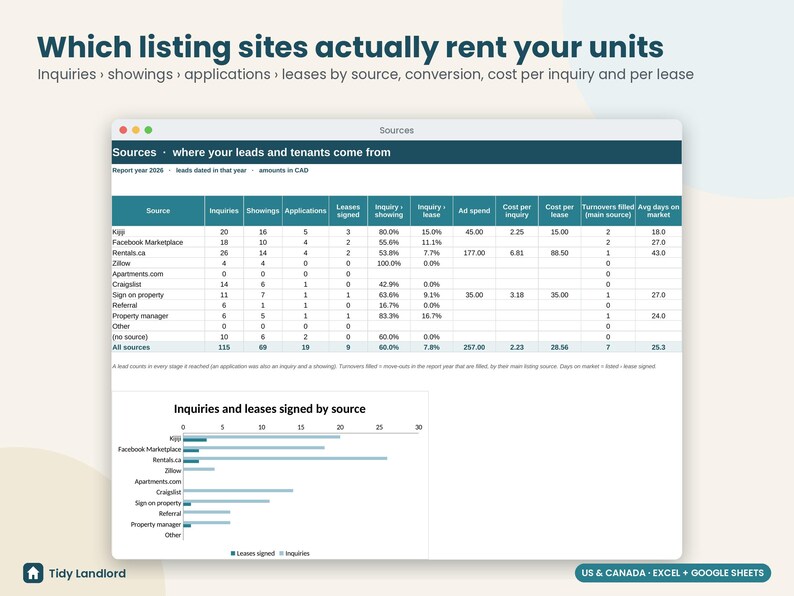Screen dimensions: 794x596
Task: Select the Applications column header
Action: [305, 211]
